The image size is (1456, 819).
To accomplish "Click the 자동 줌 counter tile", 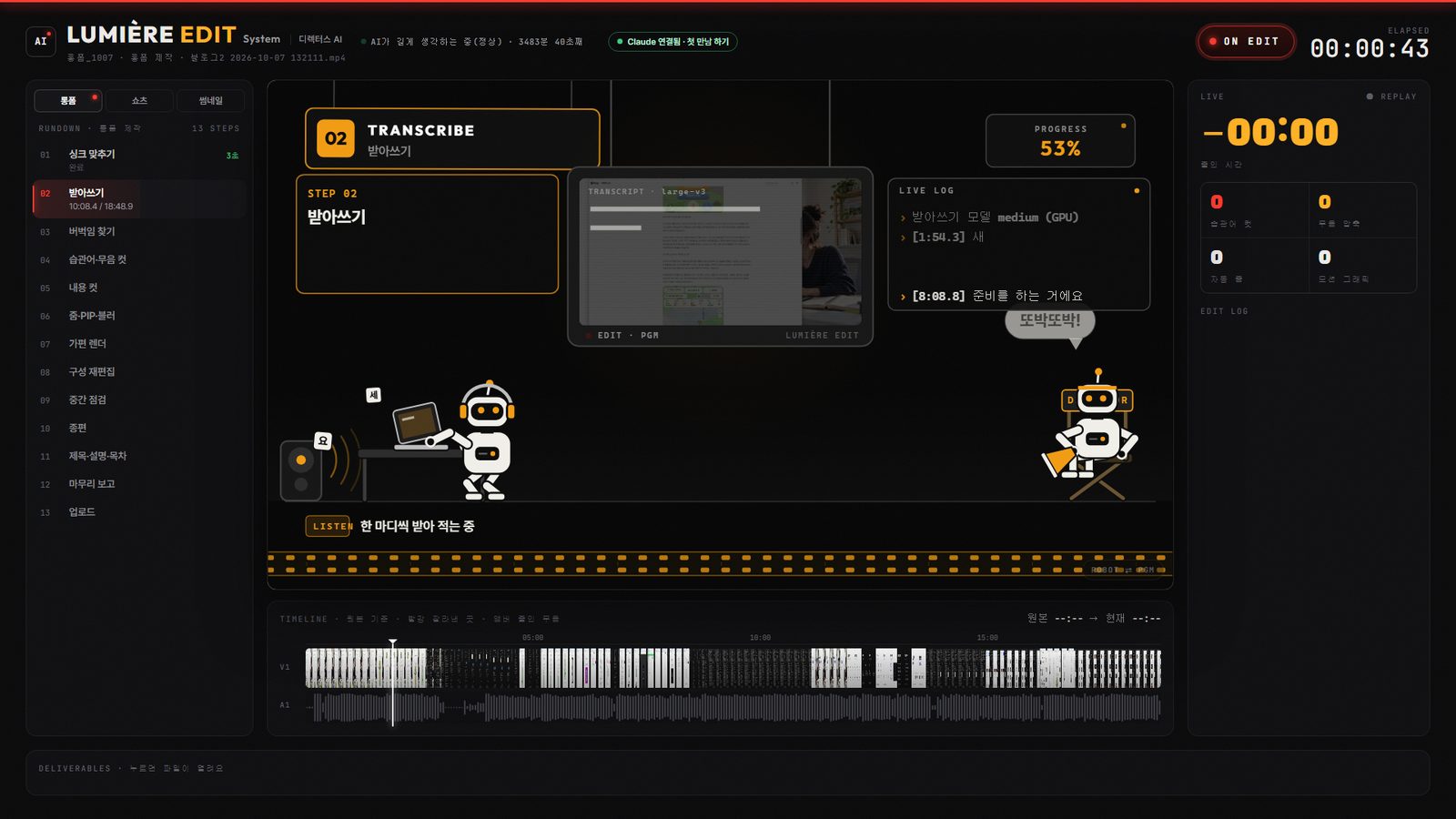I will 1255,266.
